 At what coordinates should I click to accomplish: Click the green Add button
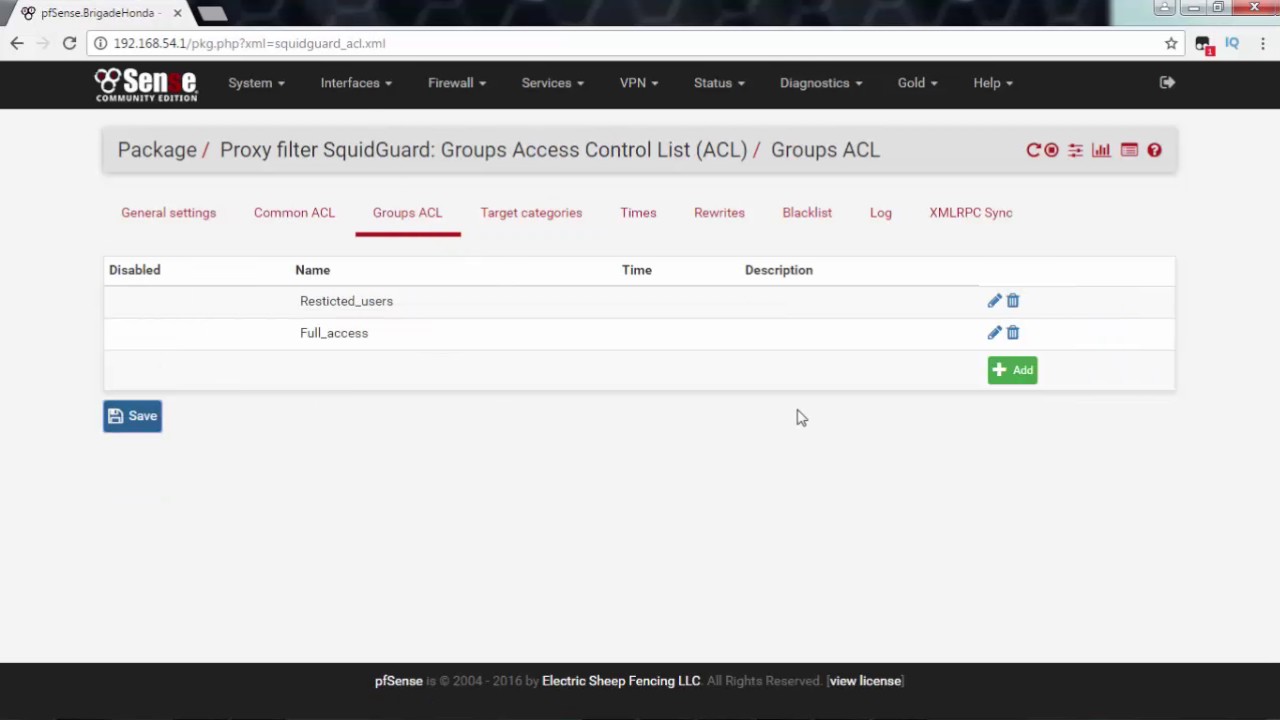tap(1012, 370)
